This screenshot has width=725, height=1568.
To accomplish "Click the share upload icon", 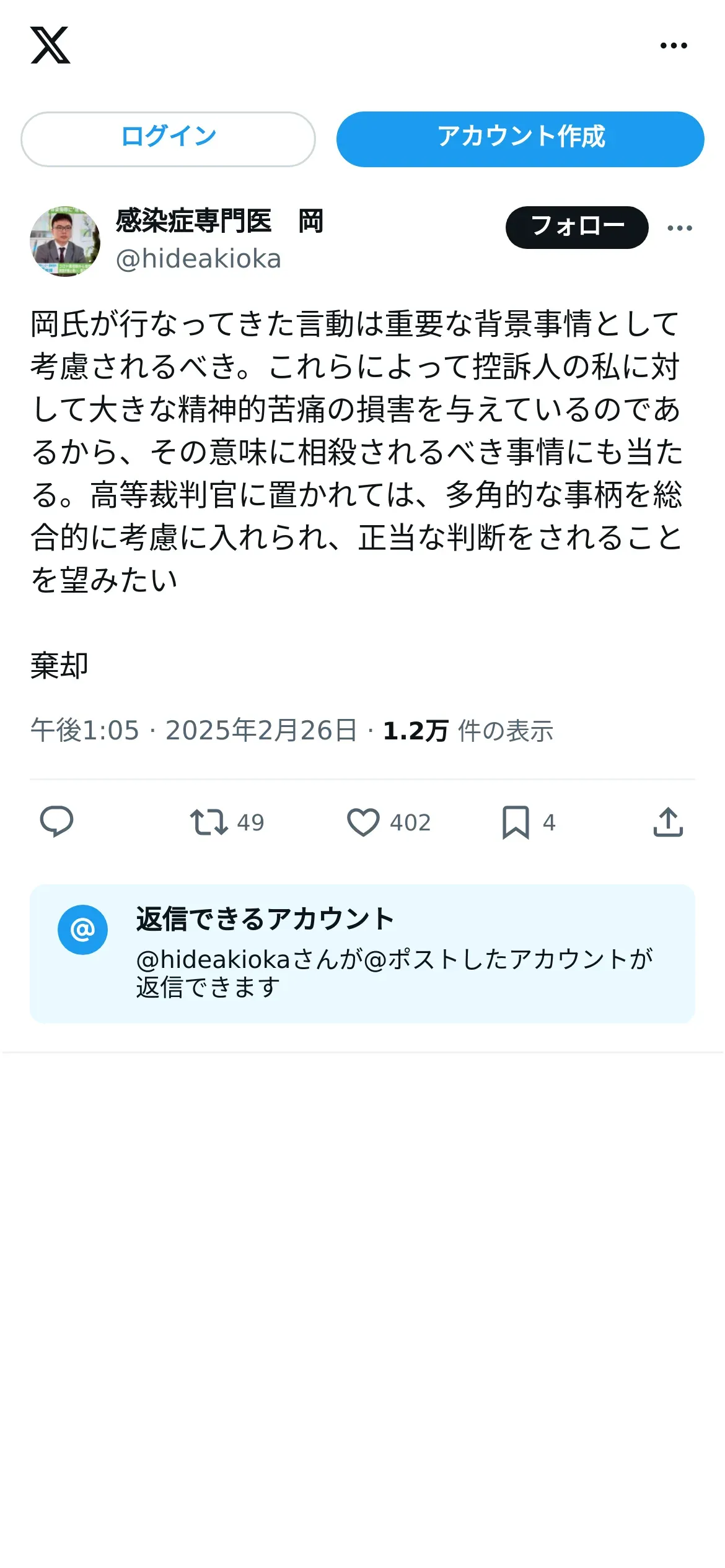I will point(668,822).
